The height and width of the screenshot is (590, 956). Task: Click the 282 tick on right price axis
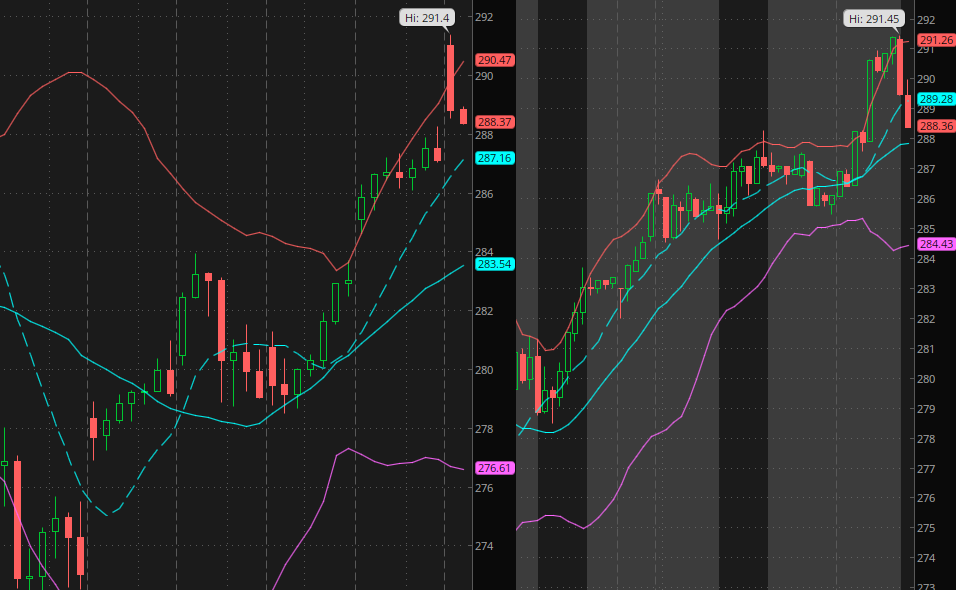pos(926,319)
